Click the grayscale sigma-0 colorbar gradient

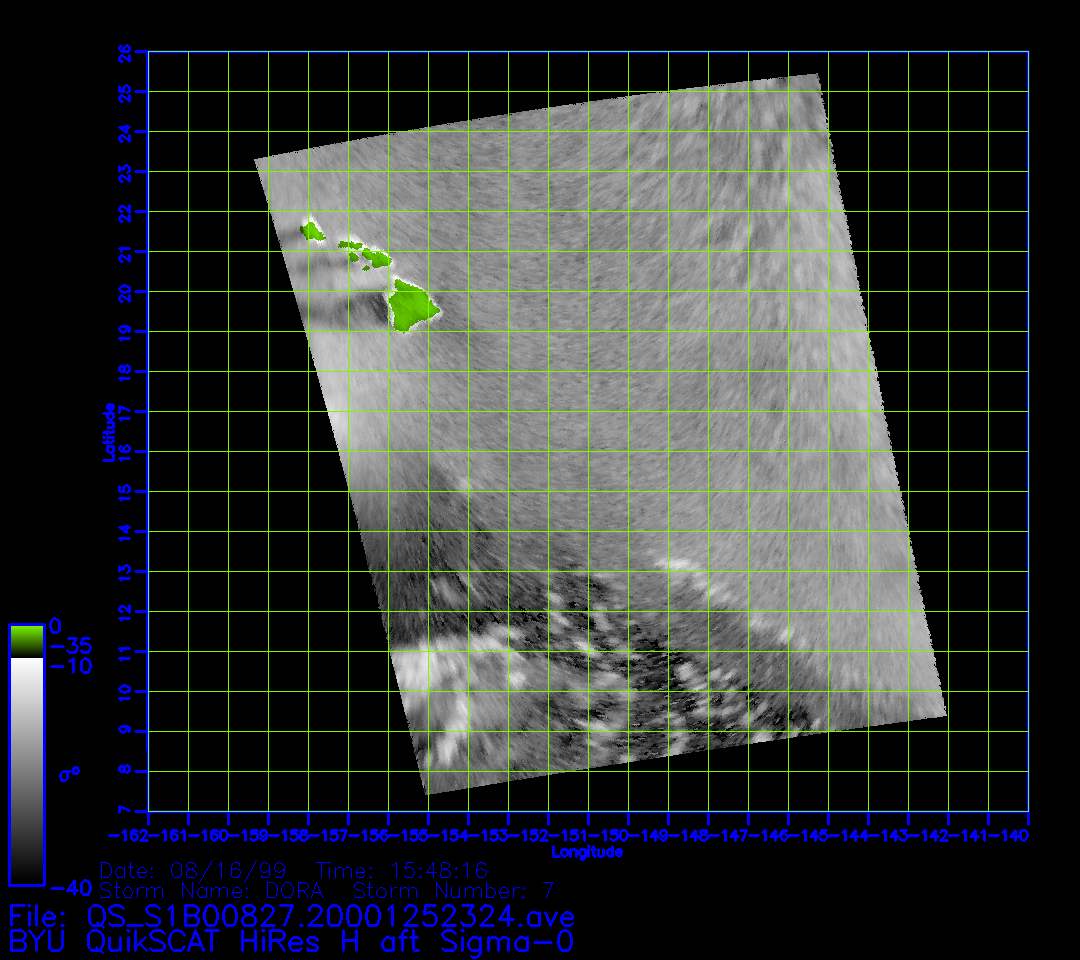tap(26, 770)
